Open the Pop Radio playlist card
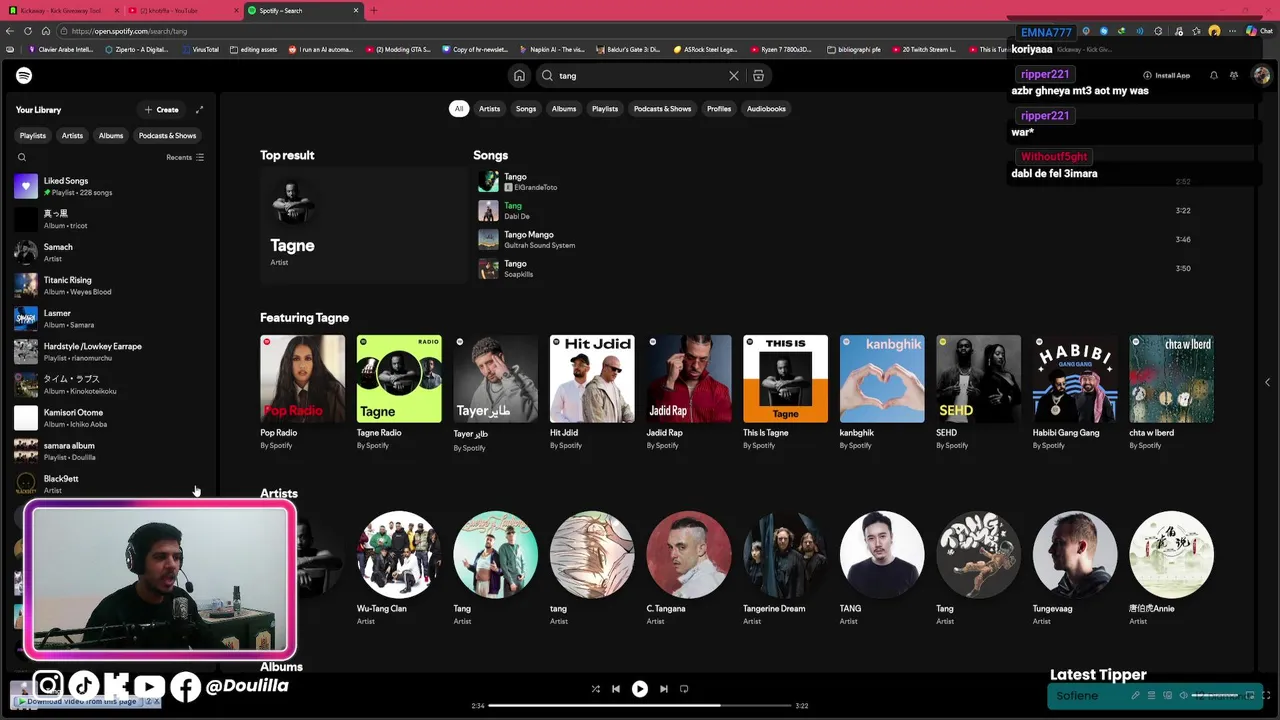Viewport: 1280px width, 720px height. [302, 393]
